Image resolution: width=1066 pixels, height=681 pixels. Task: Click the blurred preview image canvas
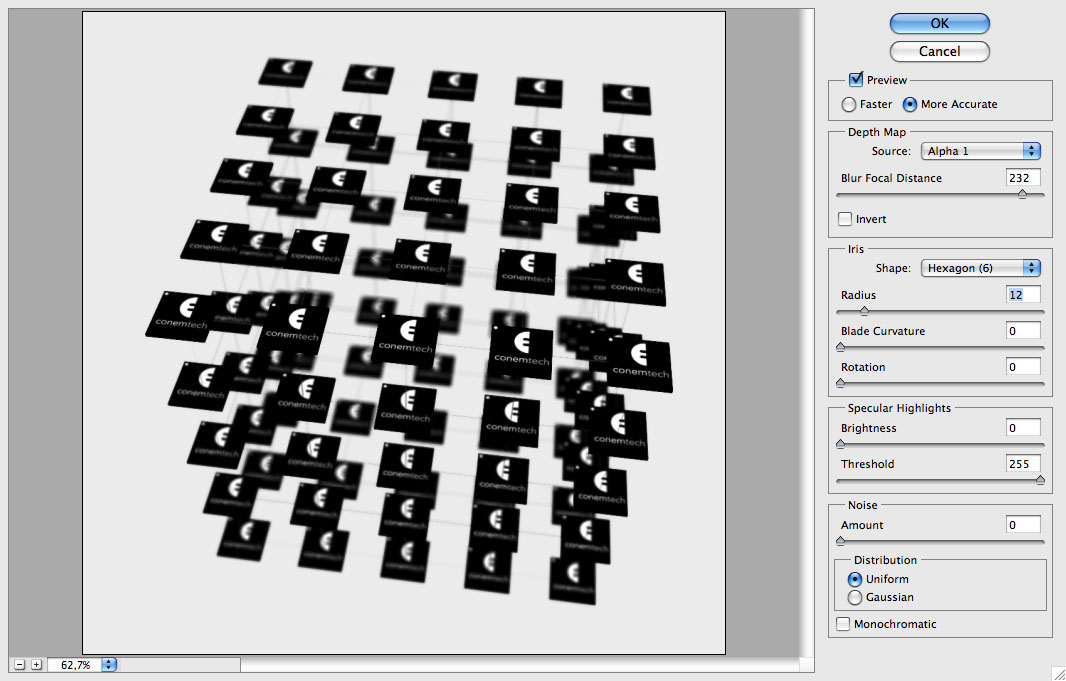coord(405,330)
